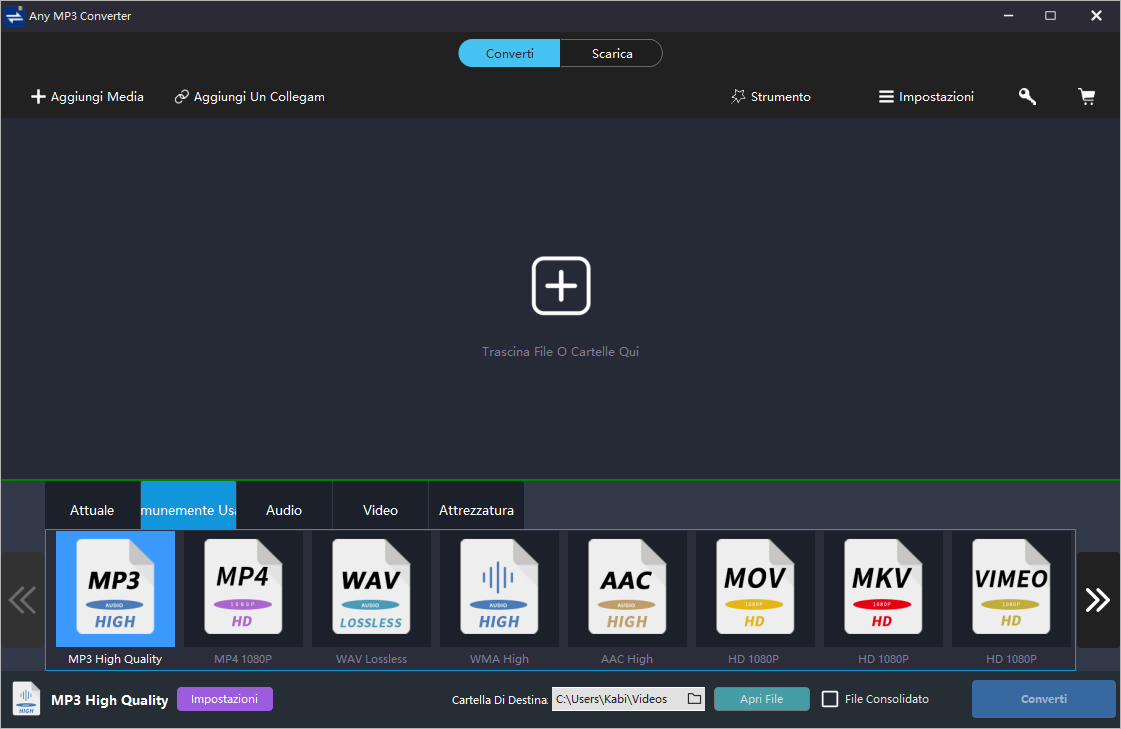
Task: Switch to the Converti mode tab
Action: click(x=509, y=54)
